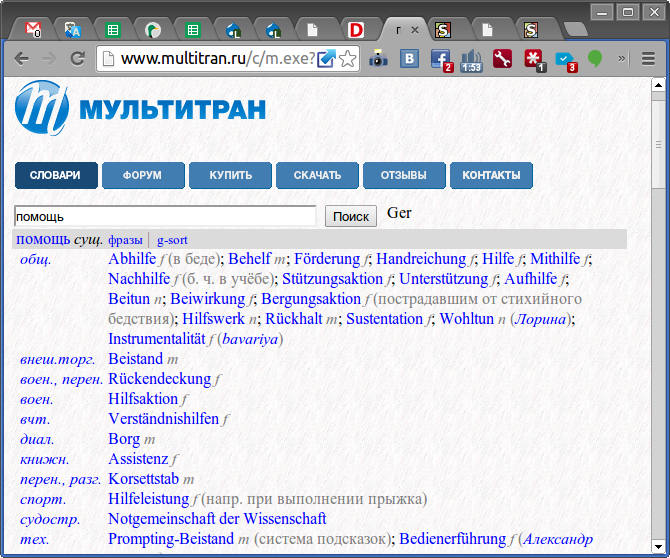
Task: Click the g-sort link
Action: (172, 240)
